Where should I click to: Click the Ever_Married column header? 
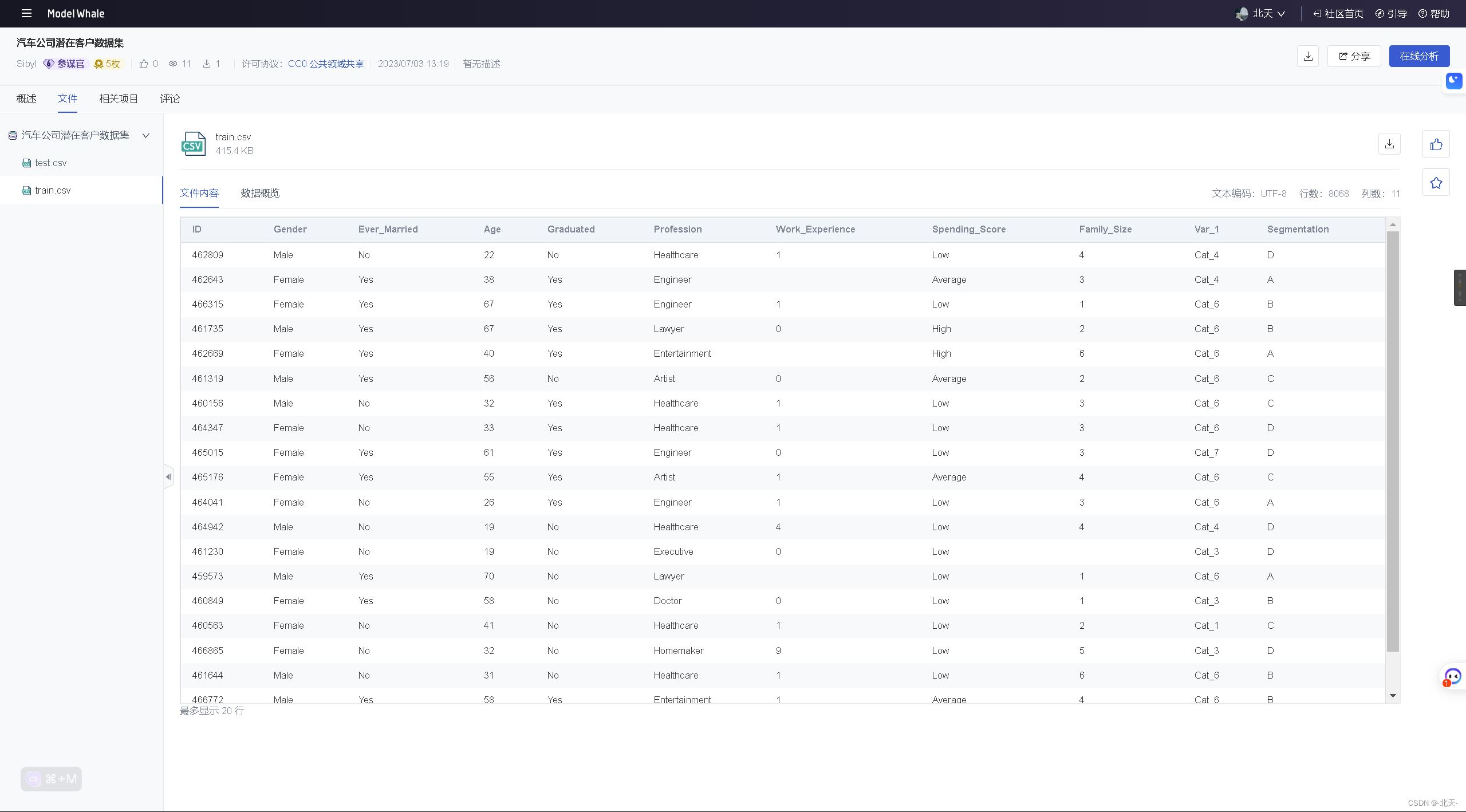coord(388,229)
